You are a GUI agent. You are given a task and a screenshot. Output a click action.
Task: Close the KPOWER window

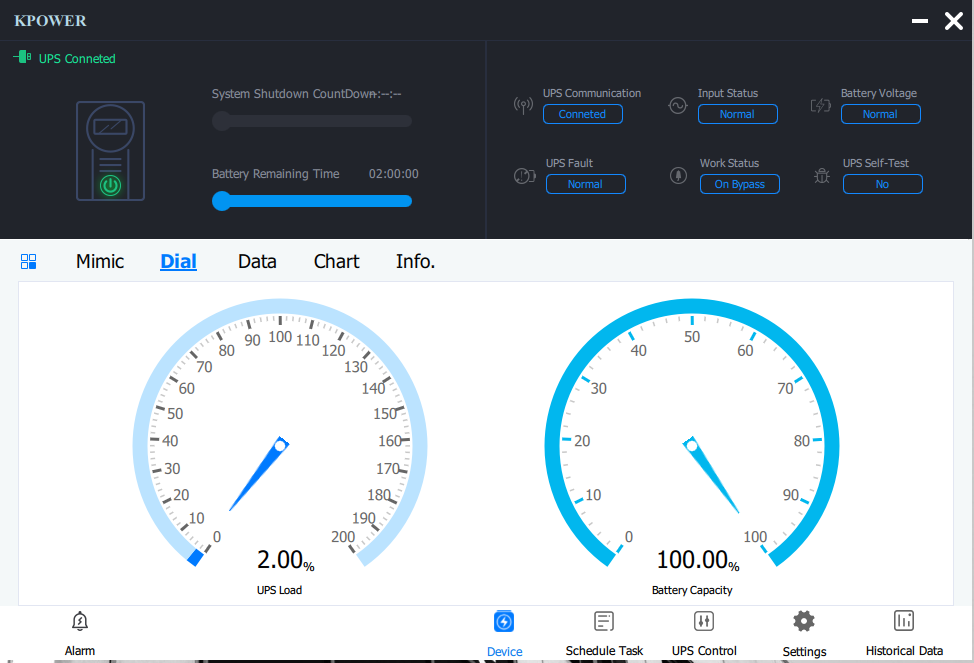point(954,21)
